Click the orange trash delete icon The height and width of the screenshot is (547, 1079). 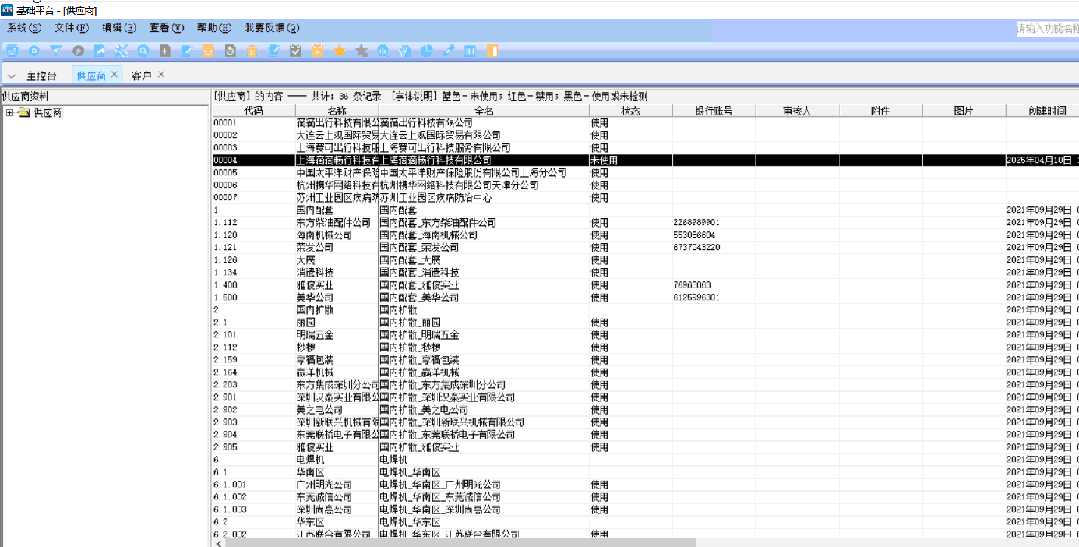[x=252, y=50]
